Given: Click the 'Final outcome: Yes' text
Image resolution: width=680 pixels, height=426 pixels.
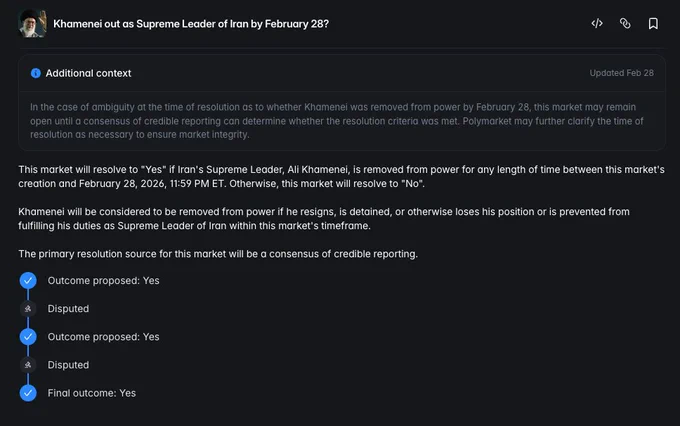Looking at the screenshot, I should [x=92, y=393].
